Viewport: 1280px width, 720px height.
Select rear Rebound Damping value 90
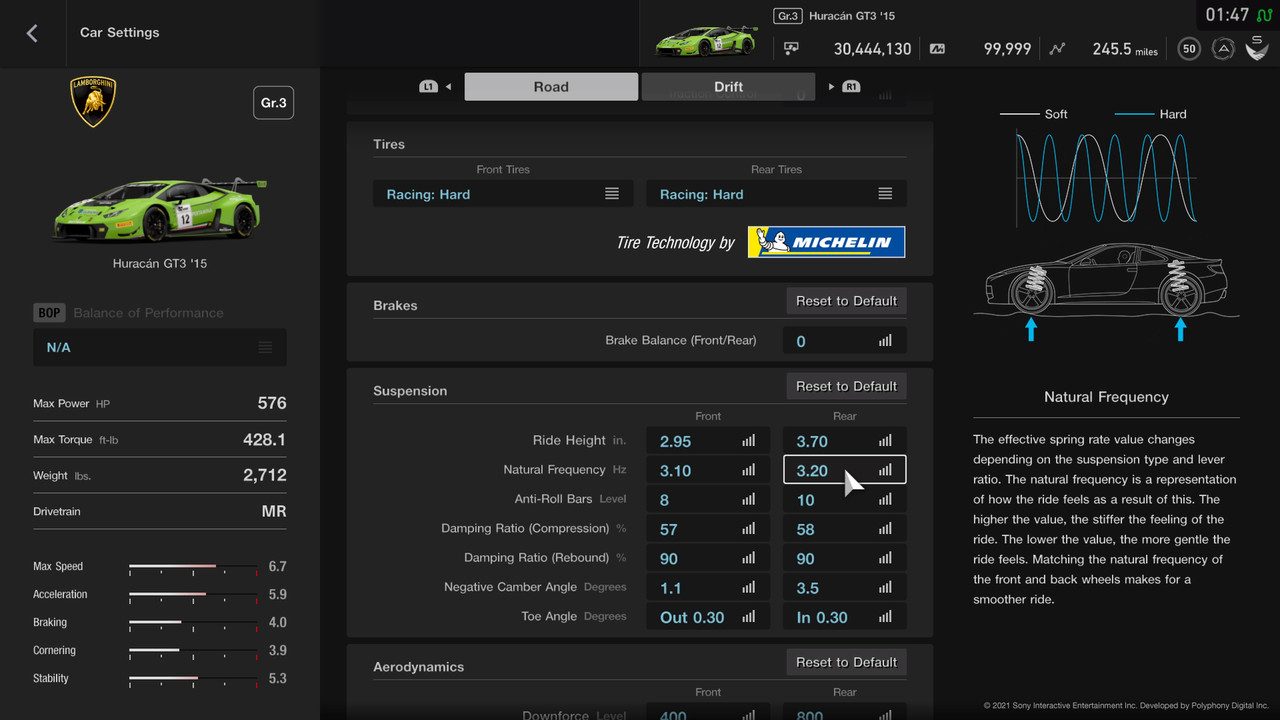(x=845, y=558)
